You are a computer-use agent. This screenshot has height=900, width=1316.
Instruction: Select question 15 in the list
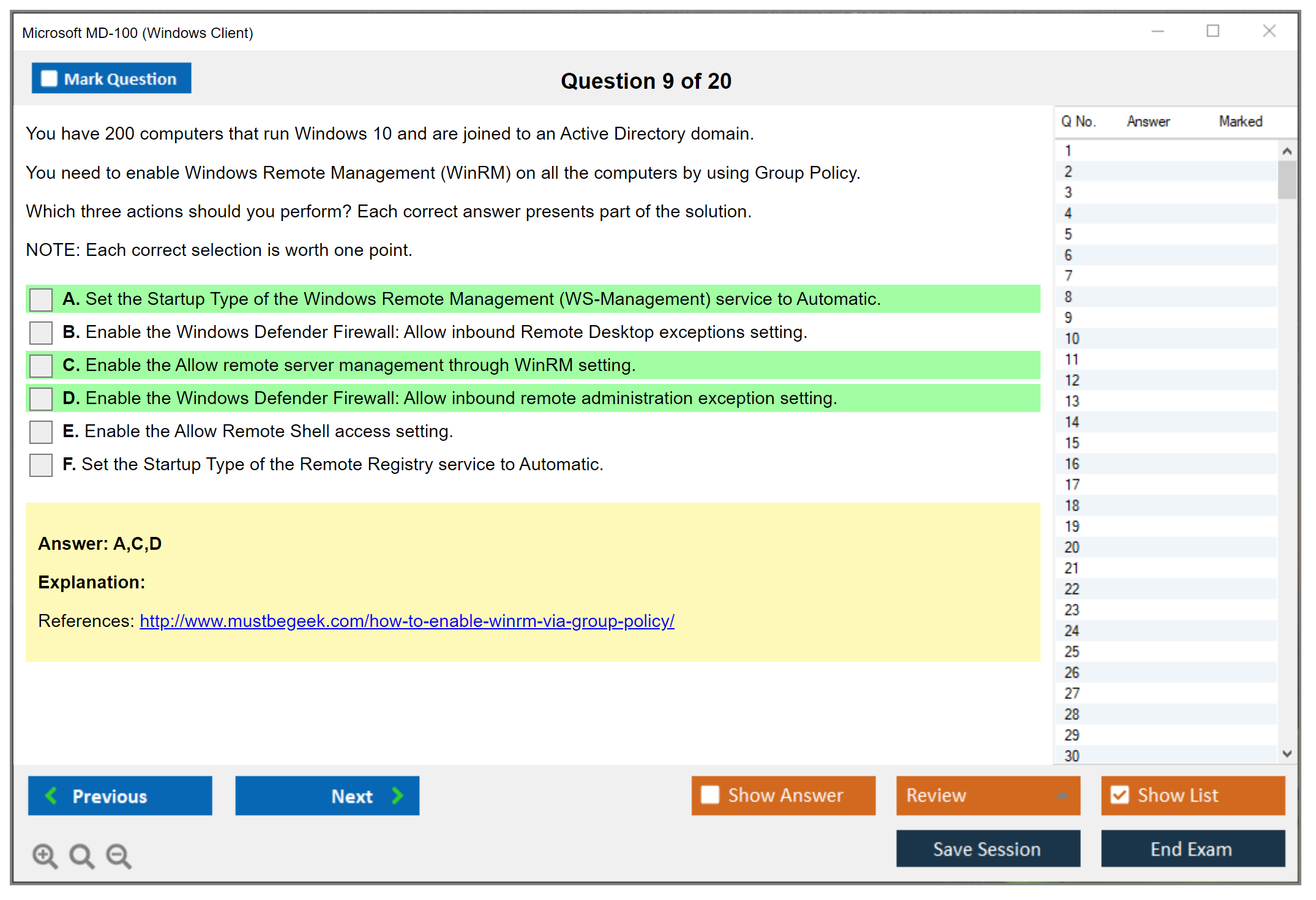pyautogui.click(x=1072, y=443)
